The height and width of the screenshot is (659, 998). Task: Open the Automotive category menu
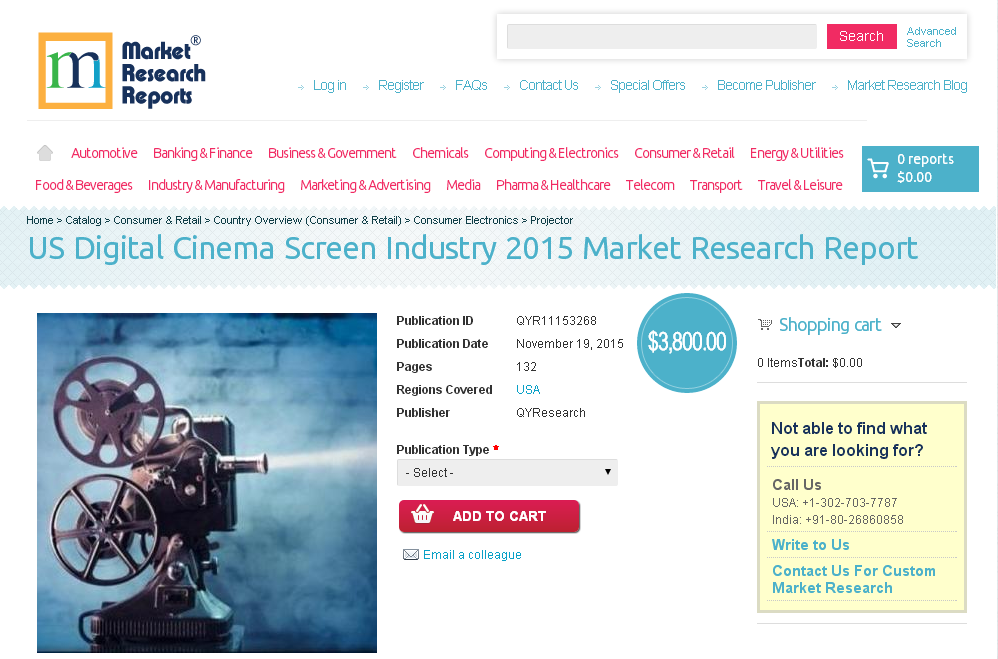(104, 153)
